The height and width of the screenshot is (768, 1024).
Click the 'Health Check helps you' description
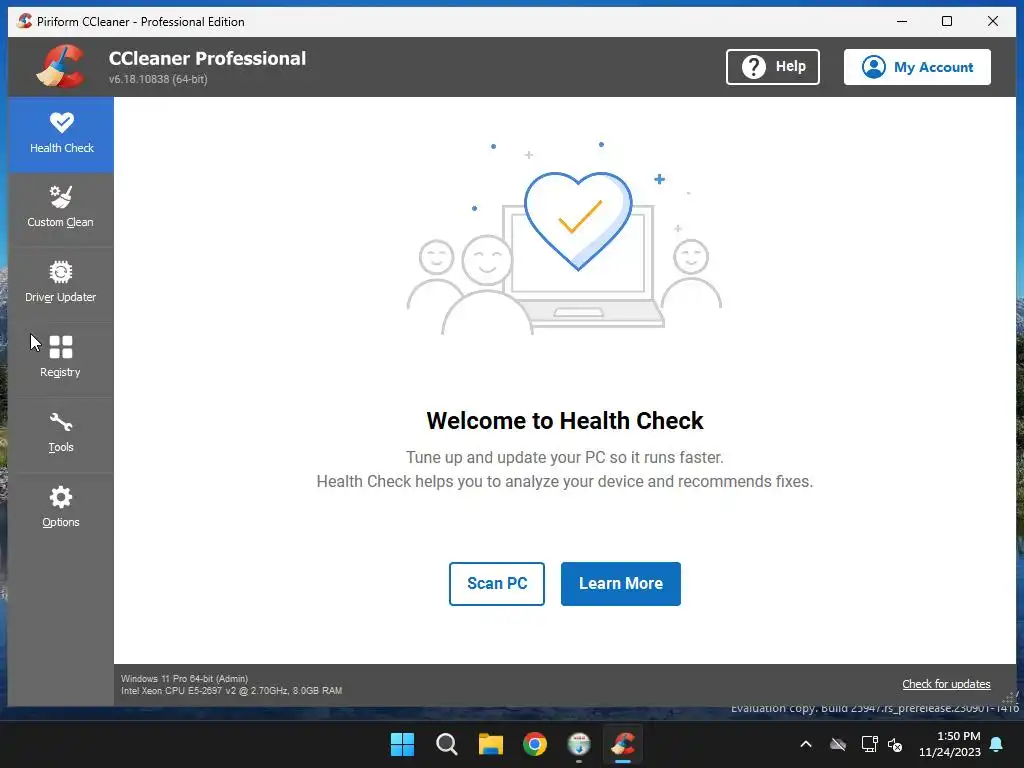point(565,481)
